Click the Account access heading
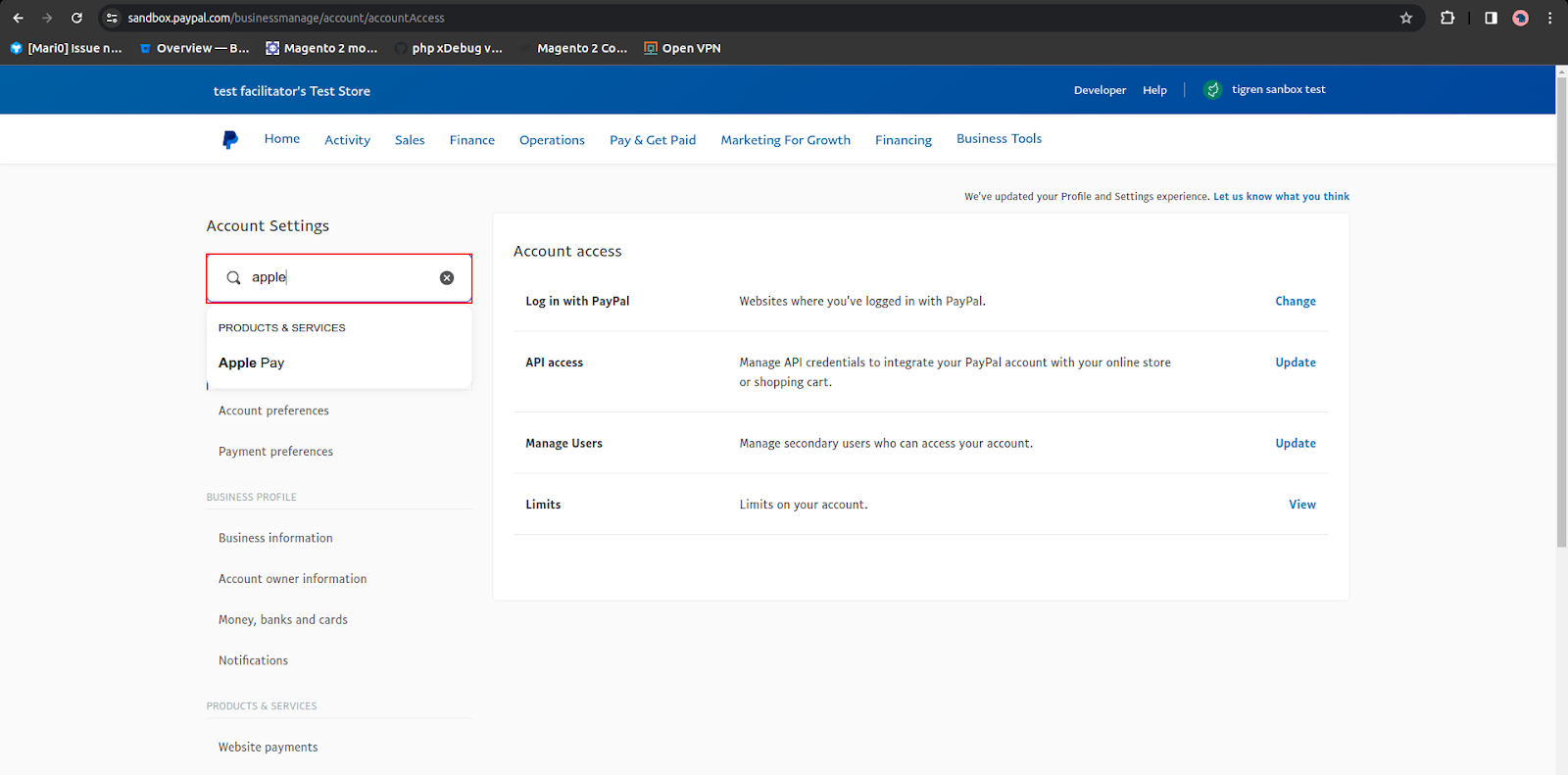This screenshot has width=1568, height=775. point(567,251)
